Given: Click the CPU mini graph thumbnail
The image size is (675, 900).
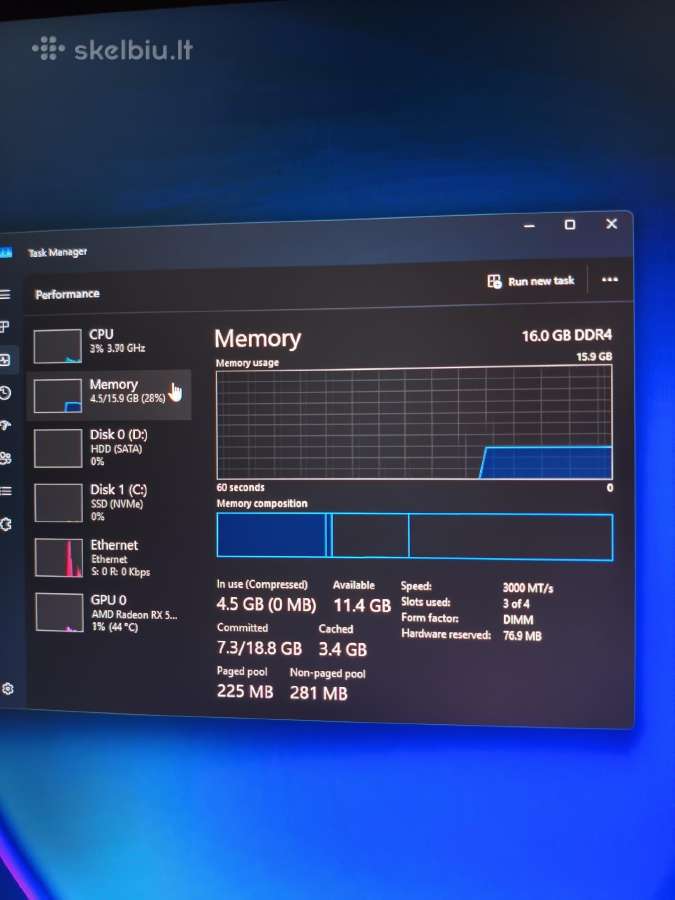Looking at the screenshot, I should click(57, 346).
